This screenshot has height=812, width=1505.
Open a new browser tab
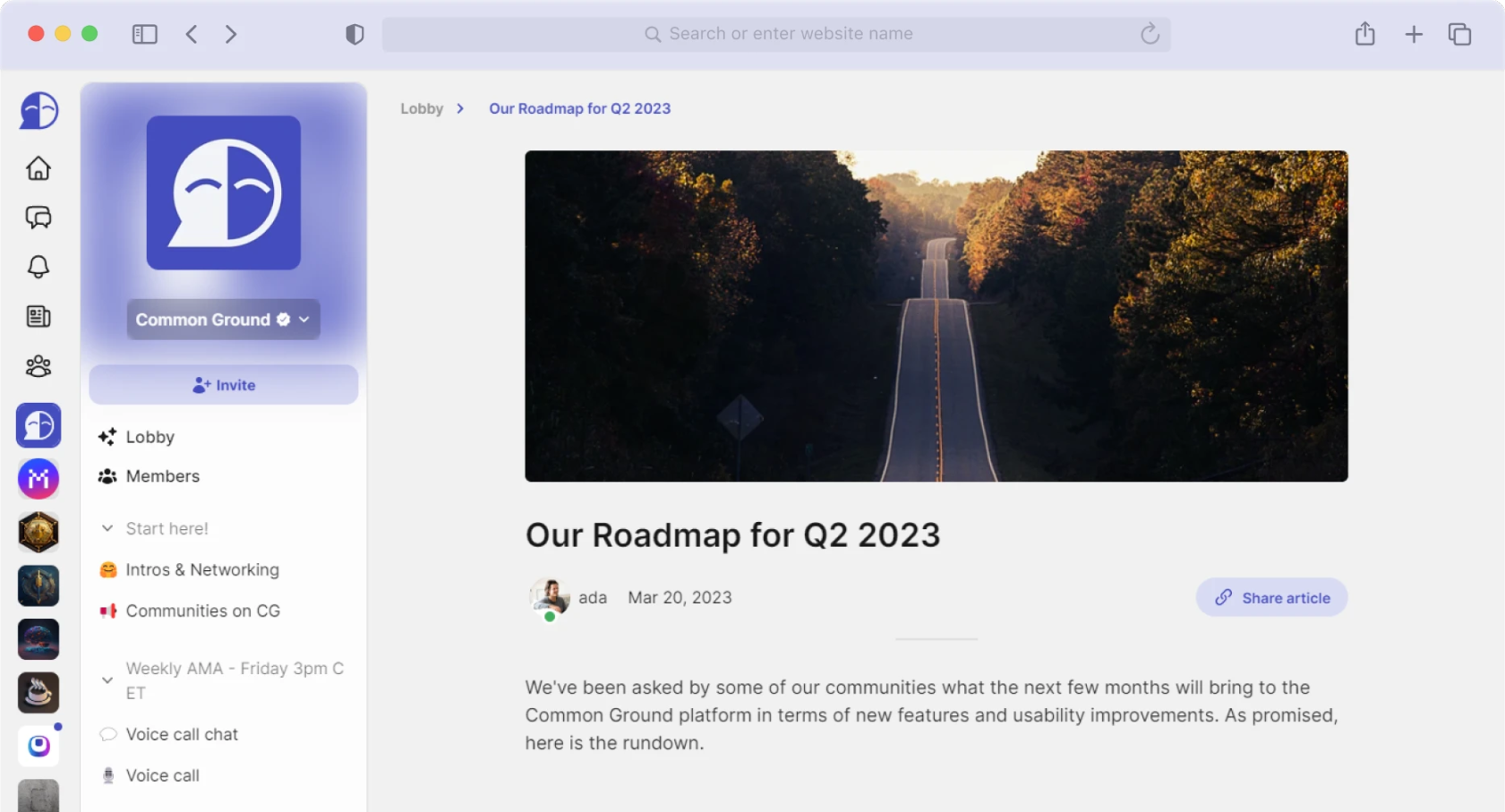[x=1414, y=34]
